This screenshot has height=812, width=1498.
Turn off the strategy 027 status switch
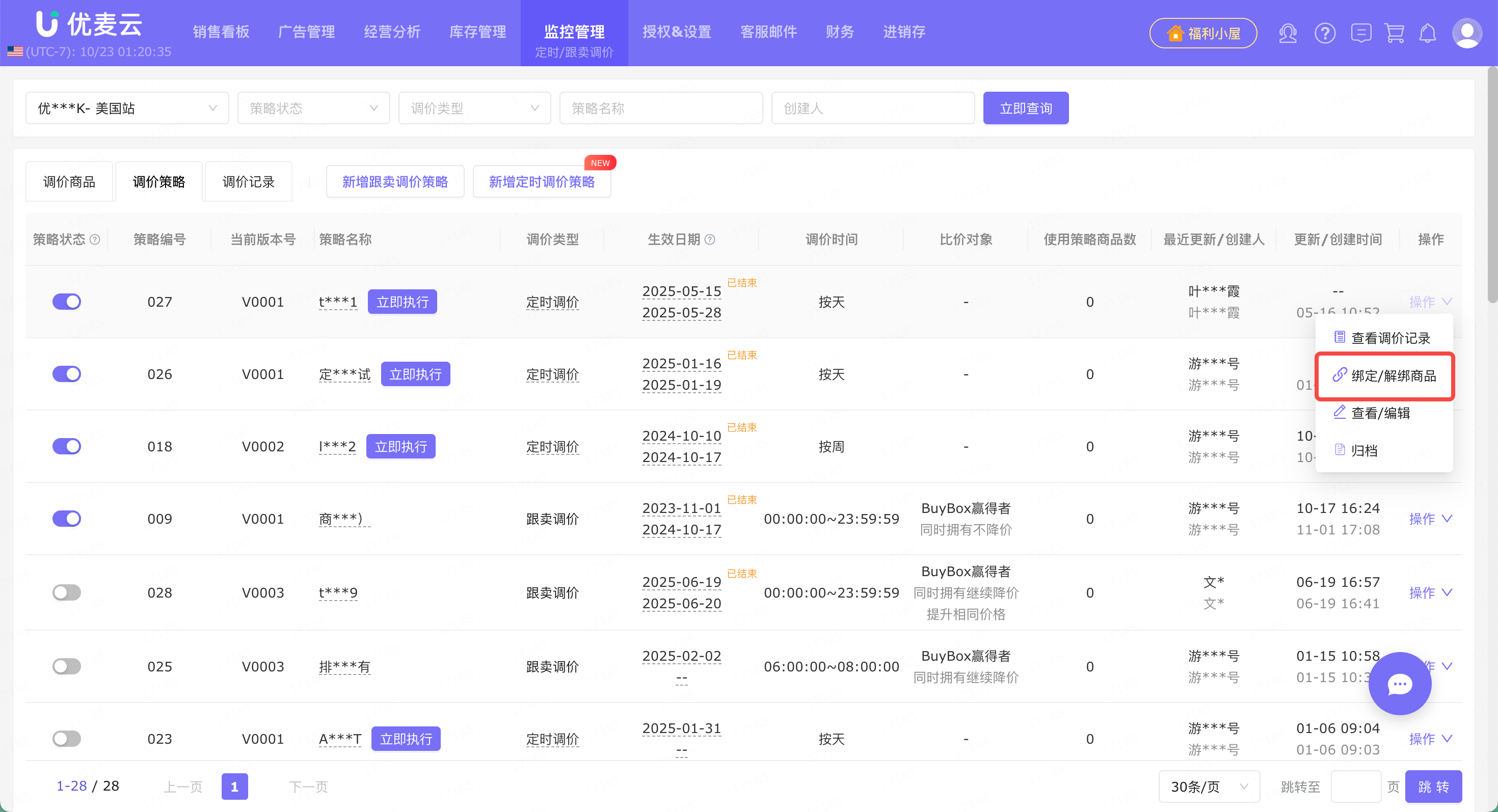point(67,302)
